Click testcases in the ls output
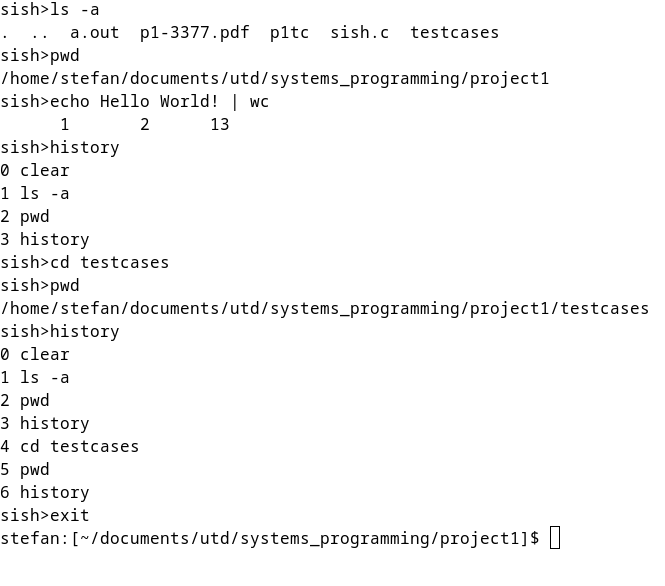 [x=454, y=32]
